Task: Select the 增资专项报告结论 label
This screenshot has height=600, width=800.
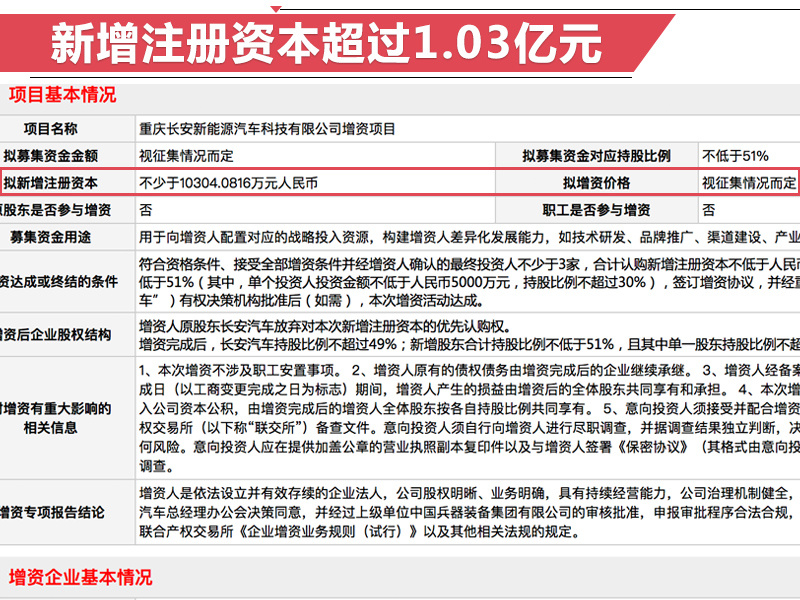Action: coord(52,512)
